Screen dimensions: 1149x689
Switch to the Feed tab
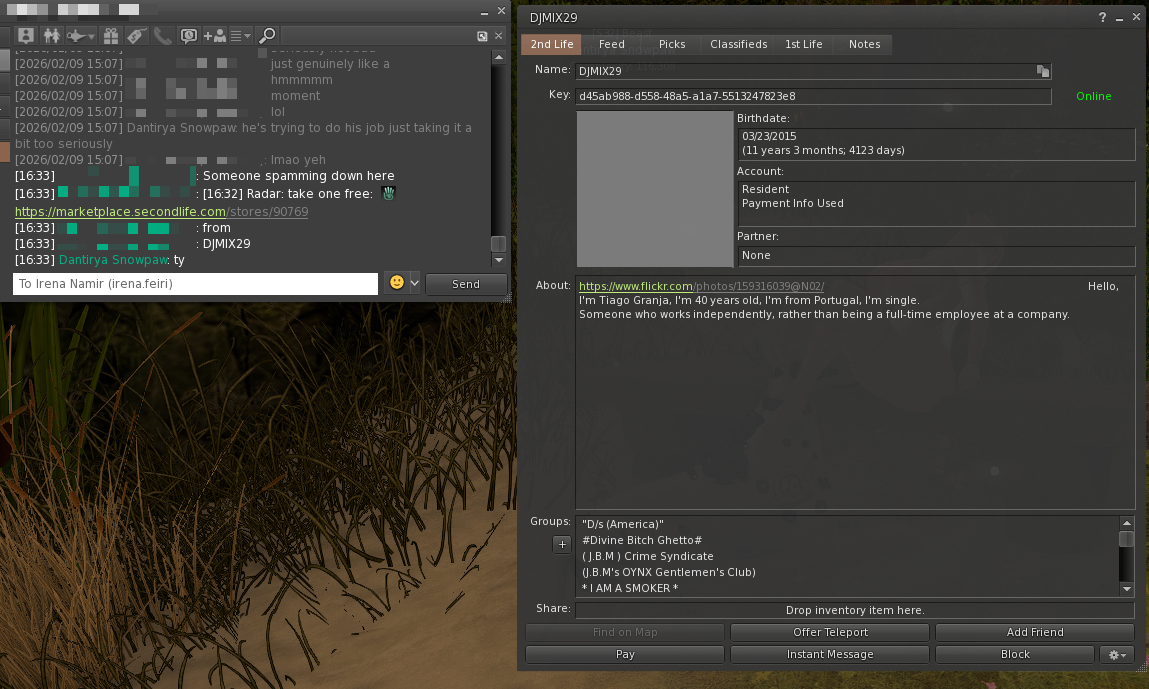click(x=612, y=44)
